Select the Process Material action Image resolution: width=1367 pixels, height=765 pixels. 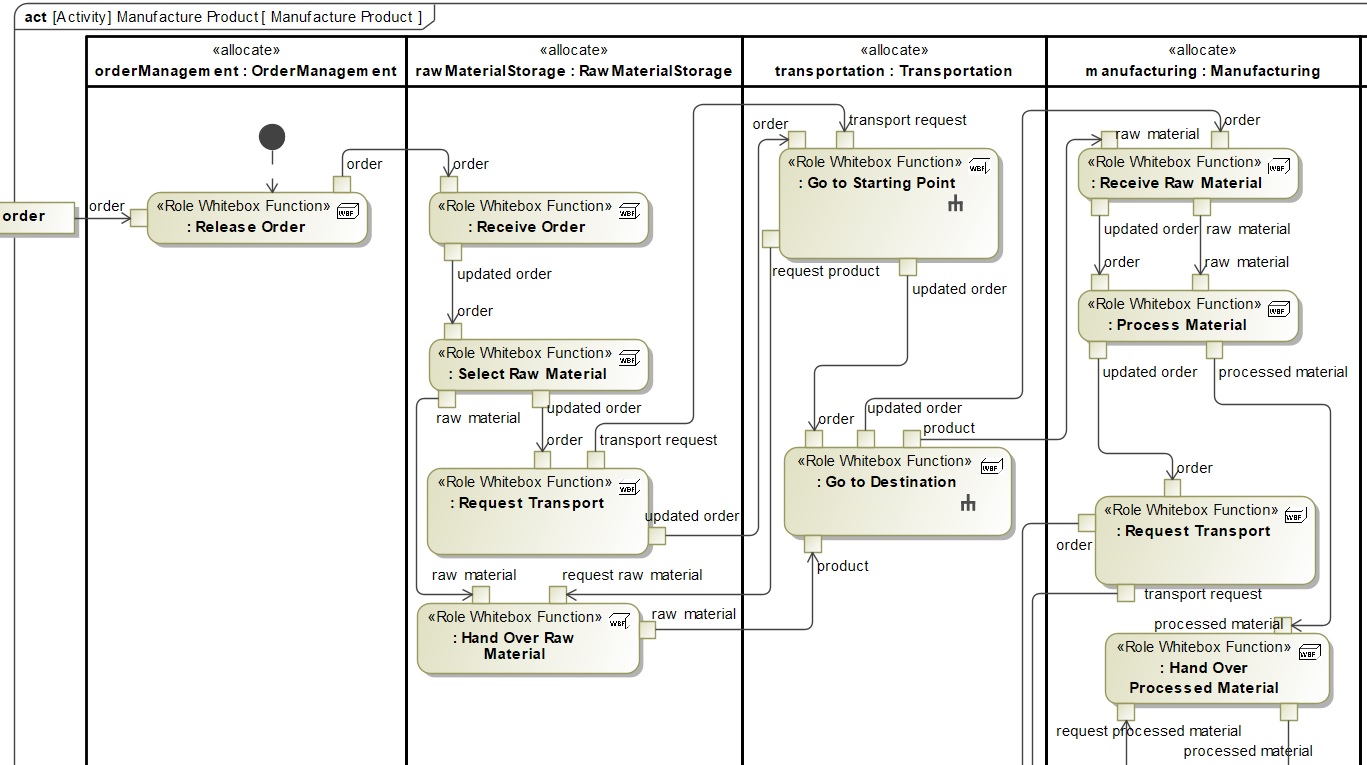[1188, 316]
